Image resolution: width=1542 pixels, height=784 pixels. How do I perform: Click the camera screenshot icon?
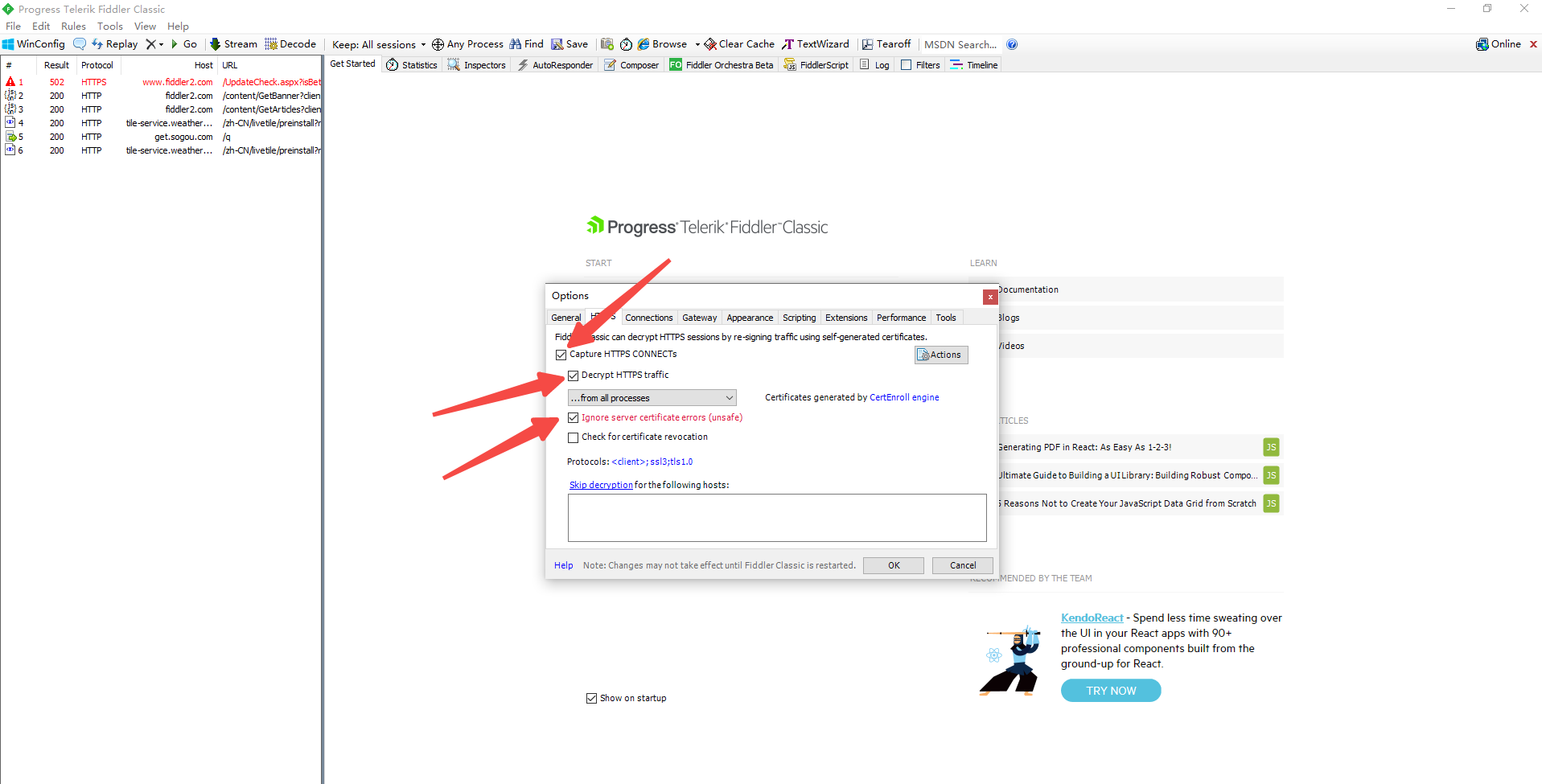(x=607, y=44)
